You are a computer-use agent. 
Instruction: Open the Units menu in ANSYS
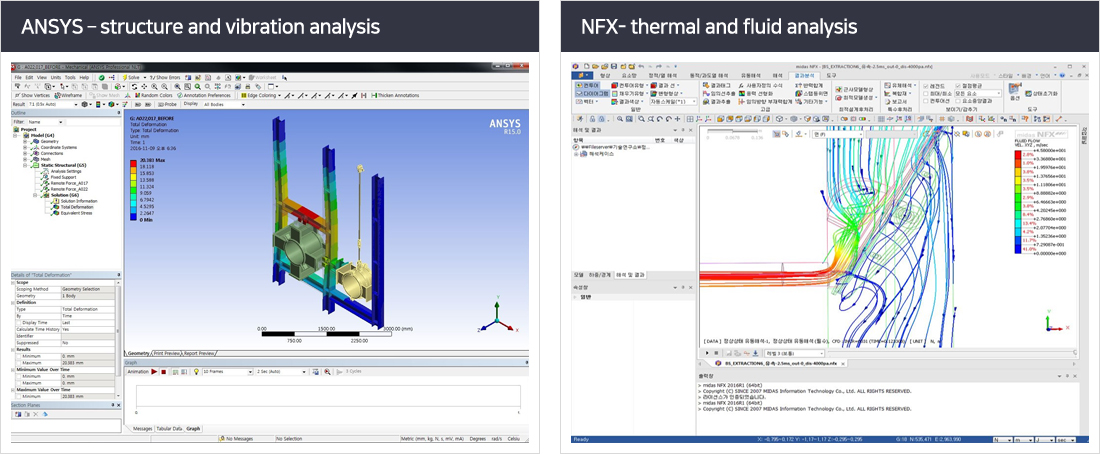[x=54, y=77]
